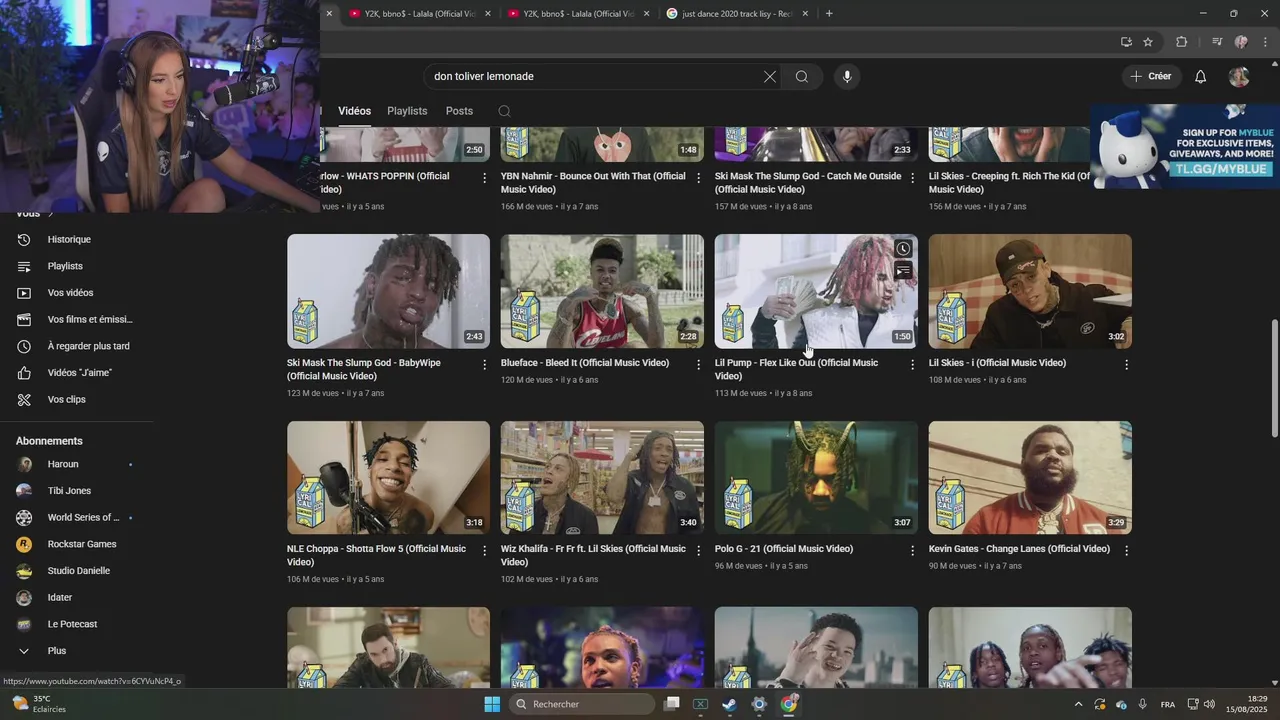Open Chrome from the taskbar
Image resolution: width=1280 pixels, height=720 pixels.
[x=788, y=704]
